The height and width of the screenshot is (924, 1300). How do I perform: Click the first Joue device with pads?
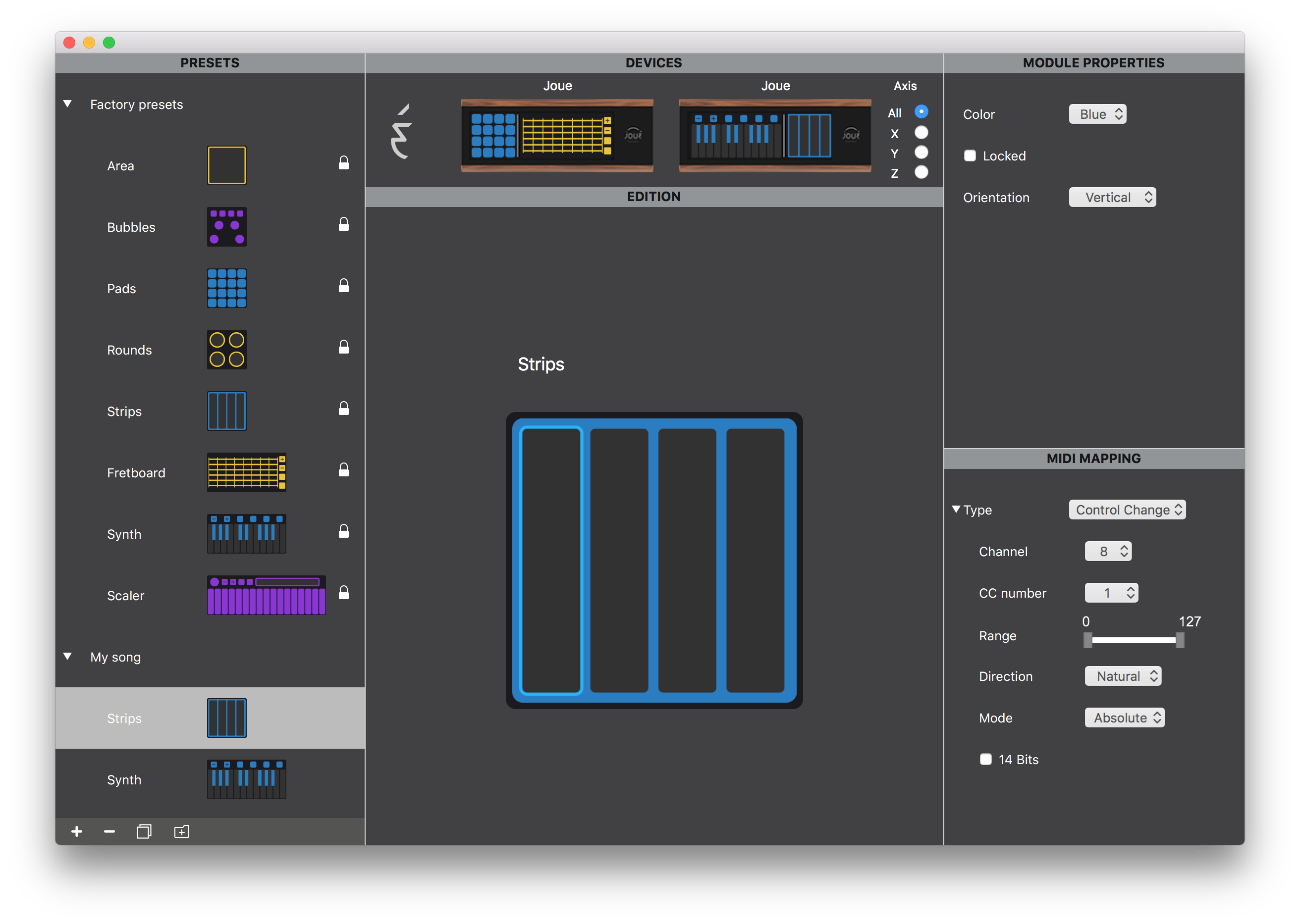557,135
